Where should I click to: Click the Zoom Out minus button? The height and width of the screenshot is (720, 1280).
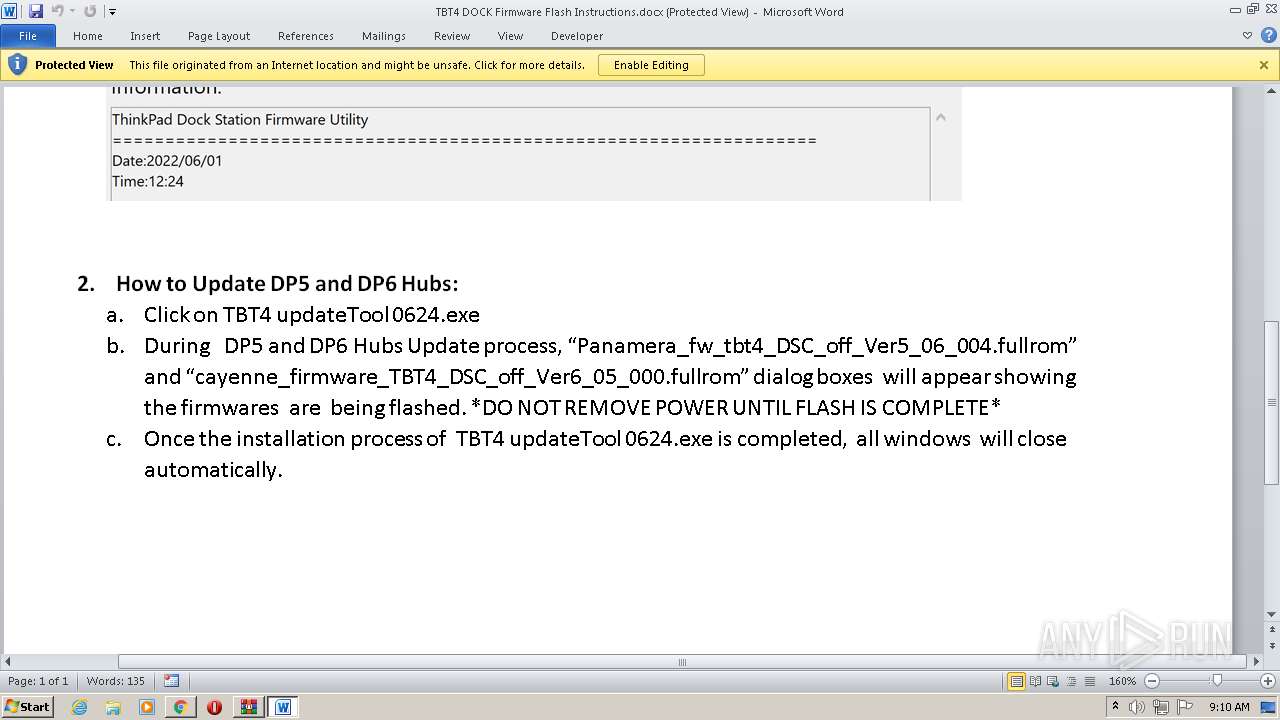pyautogui.click(x=1151, y=681)
